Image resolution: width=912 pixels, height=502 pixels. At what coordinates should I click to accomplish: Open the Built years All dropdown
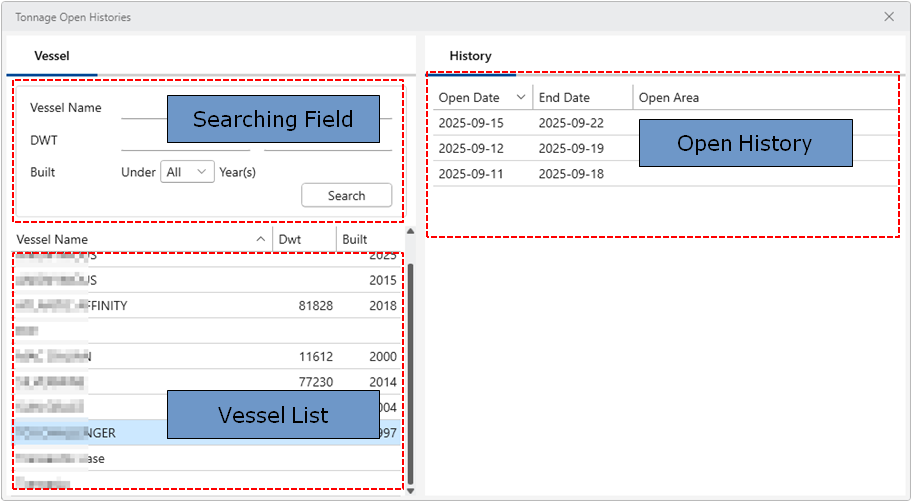tap(188, 172)
